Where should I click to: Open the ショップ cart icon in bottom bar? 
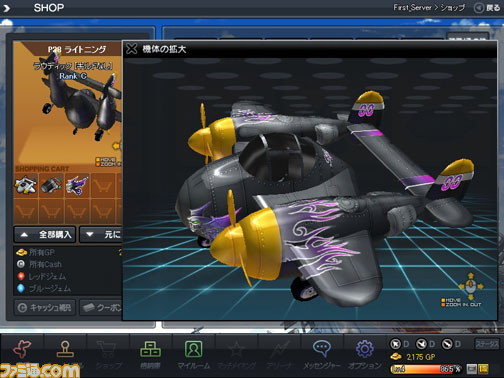point(108,354)
